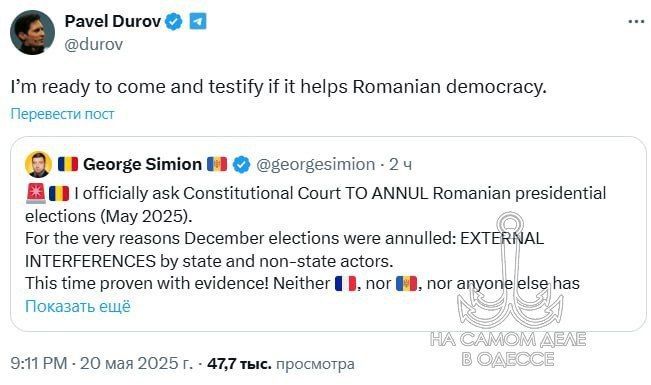Click the Telegram affiliation badge icon

click(x=198, y=21)
